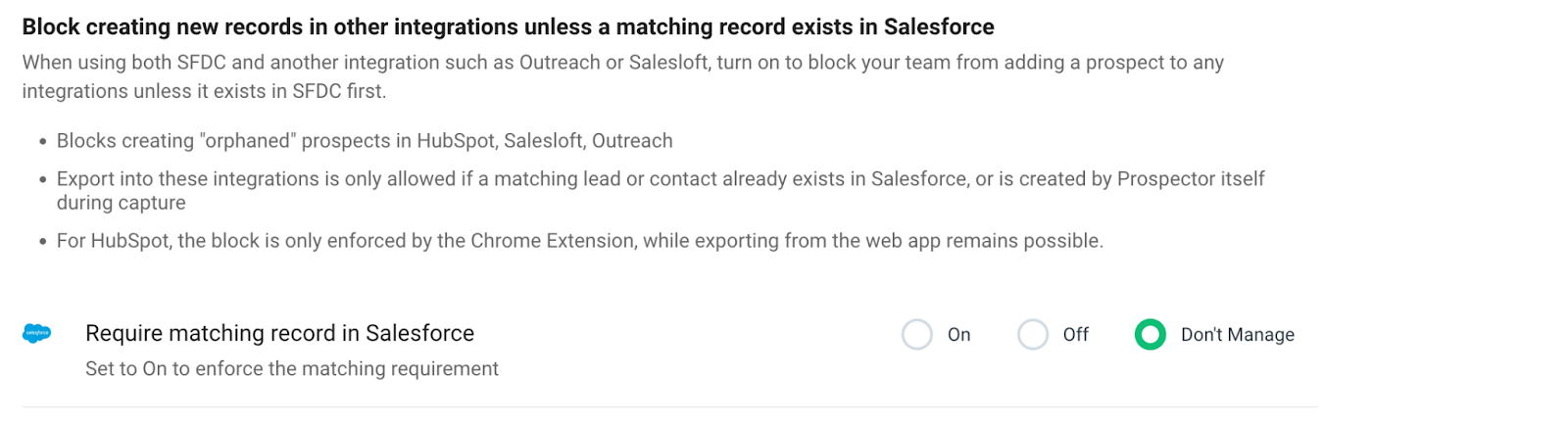Select the On radio button

pyautogui.click(x=917, y=335)
